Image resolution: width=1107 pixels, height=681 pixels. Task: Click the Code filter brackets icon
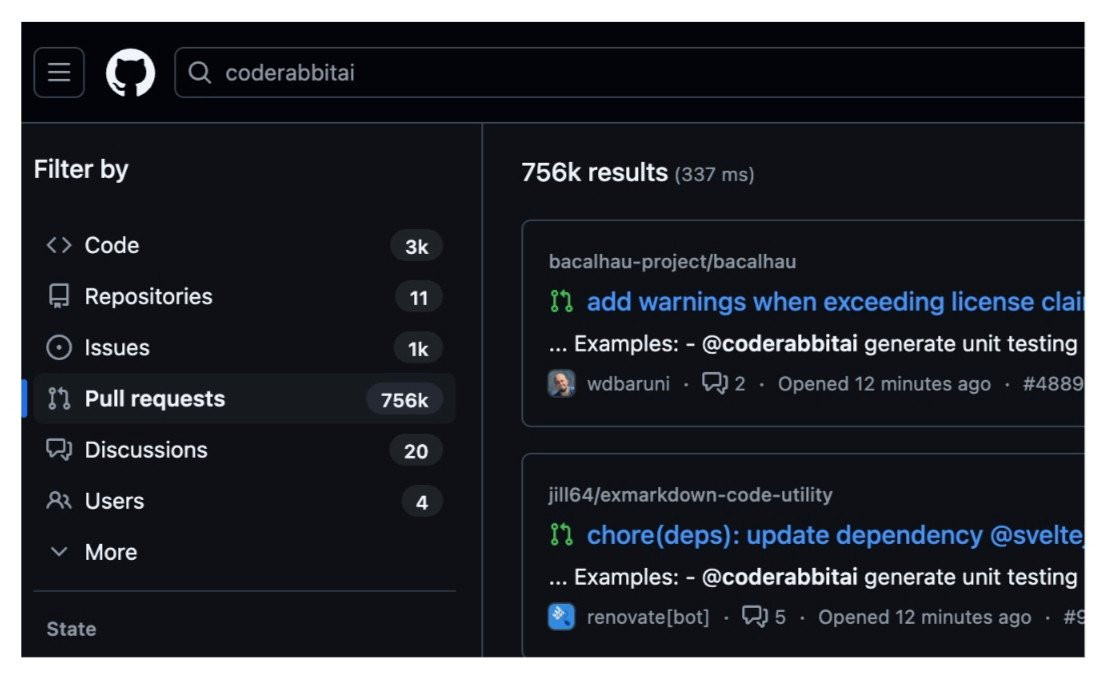tap(59, 245)
